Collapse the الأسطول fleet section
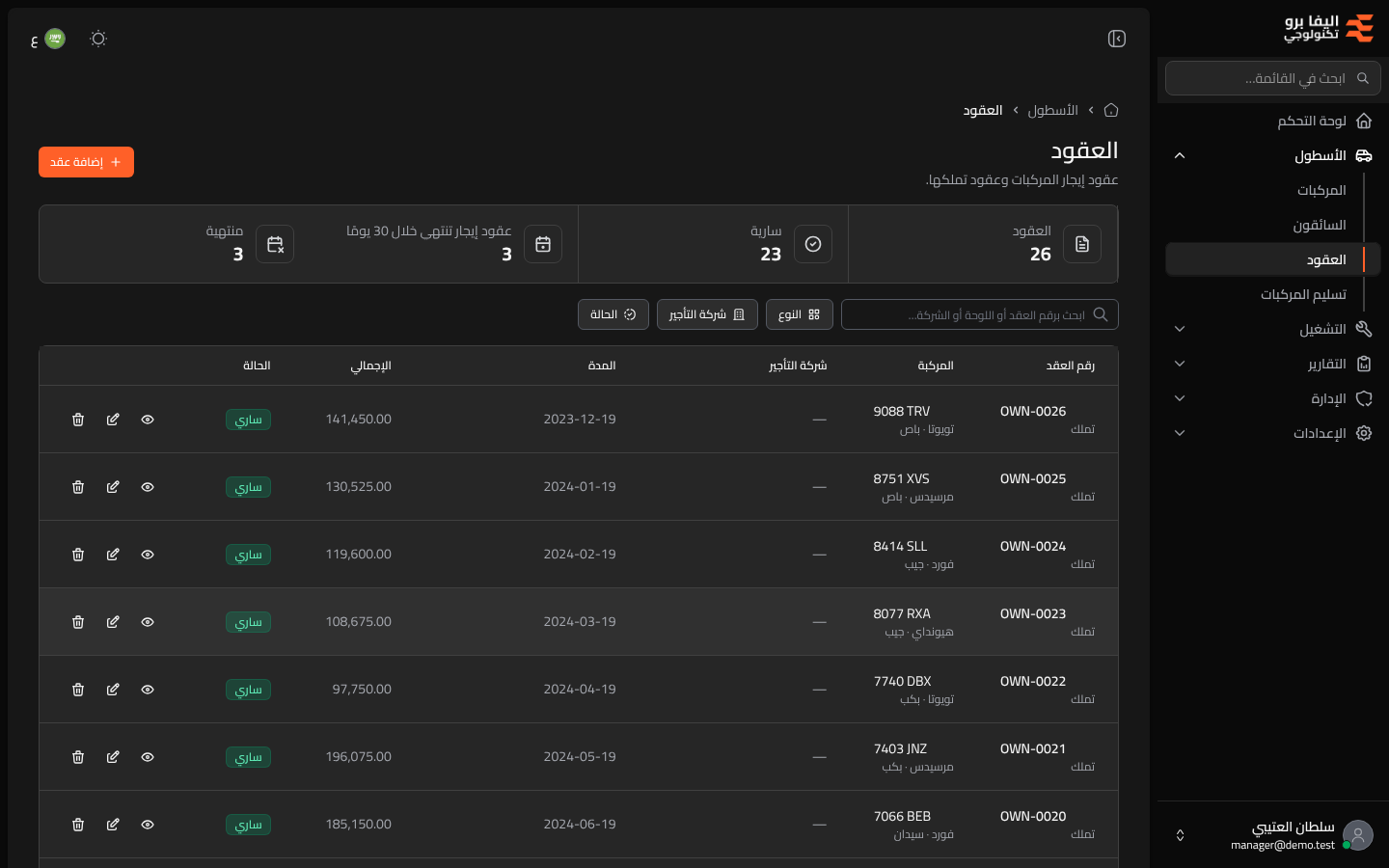1389x868 pixels. [1273, 155]
